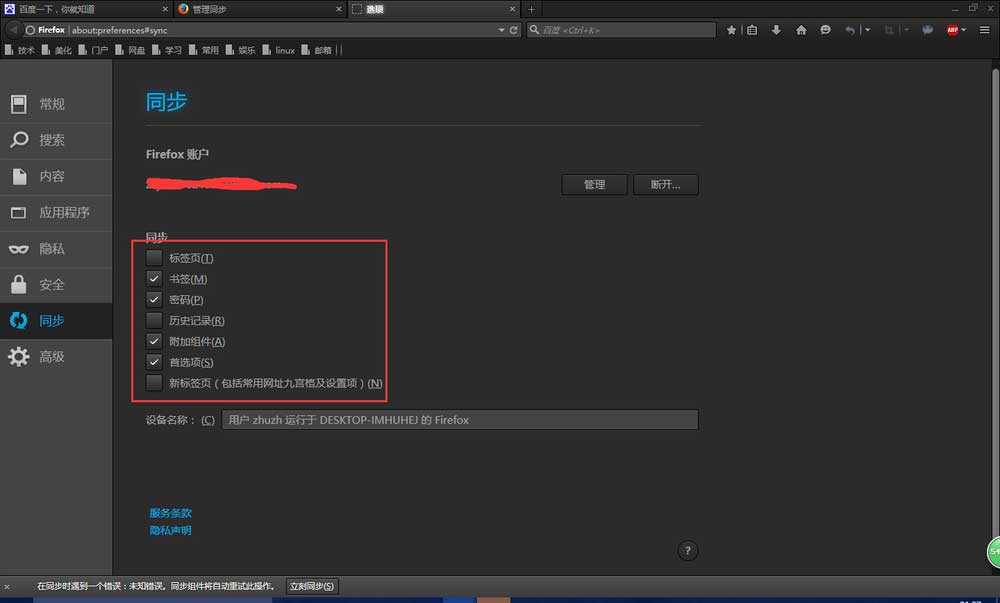The image size is (1000, 603).
Task: Click the screenshot crop toolbar icon
Action: [888, 30]
